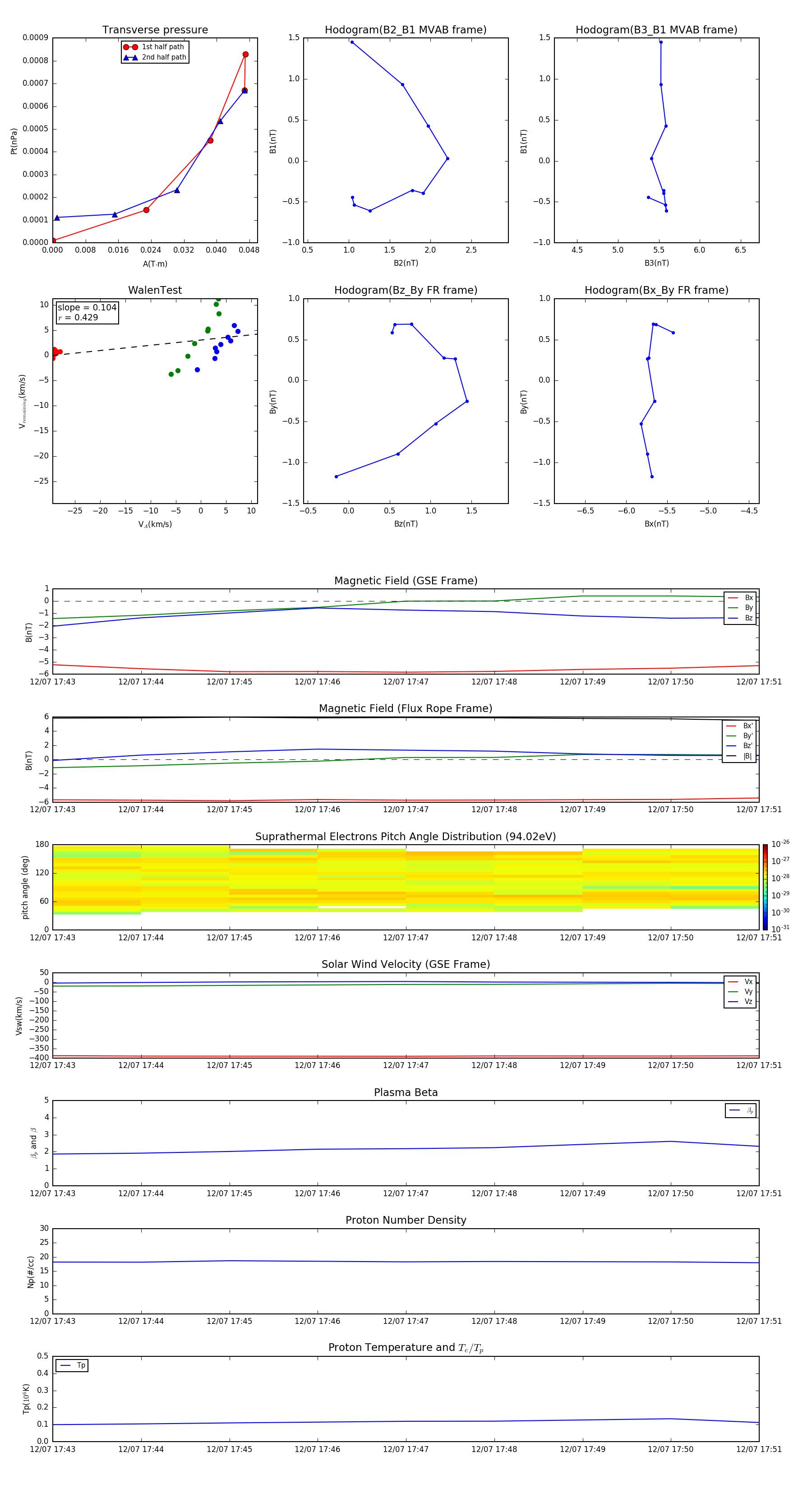This screenshot has width=812, height=1489.
Task: Click the "A(T·m)" x-axis label
Action: coord(155,264)
